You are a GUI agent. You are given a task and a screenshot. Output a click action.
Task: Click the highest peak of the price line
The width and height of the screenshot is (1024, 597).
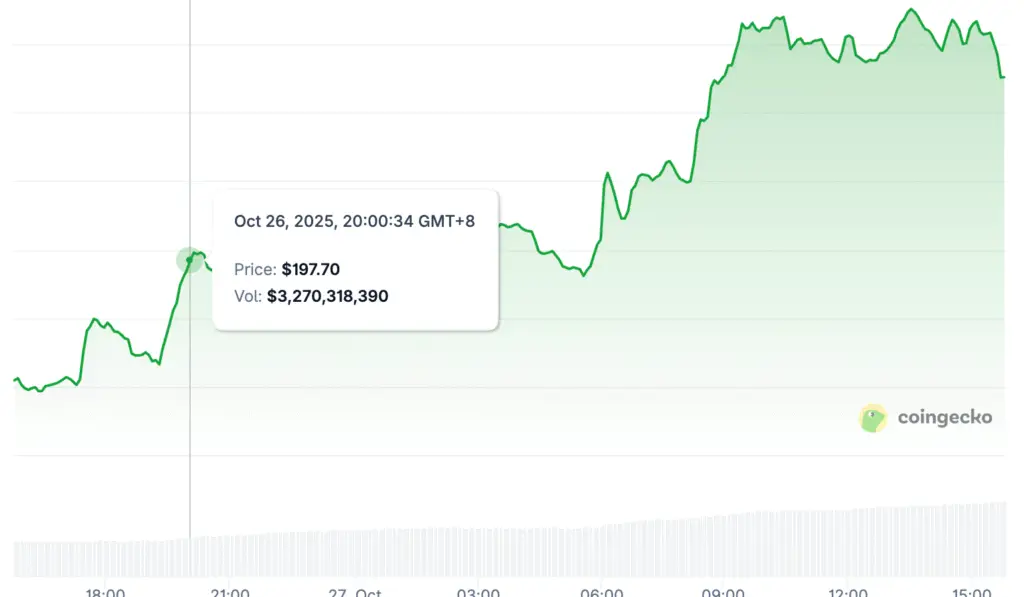click(x=911, y=10)
